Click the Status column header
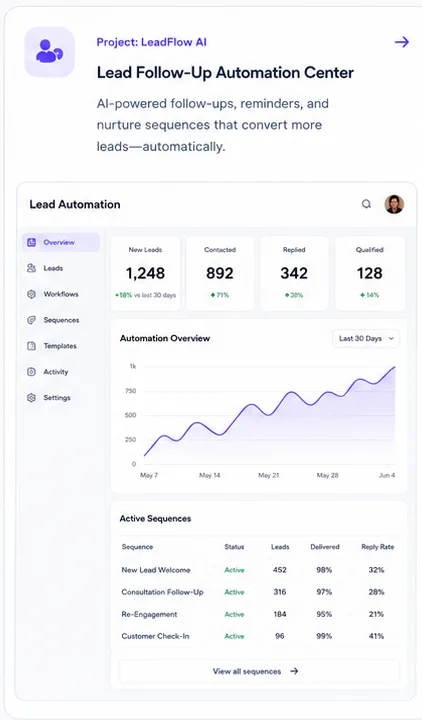 coord(234,547)
